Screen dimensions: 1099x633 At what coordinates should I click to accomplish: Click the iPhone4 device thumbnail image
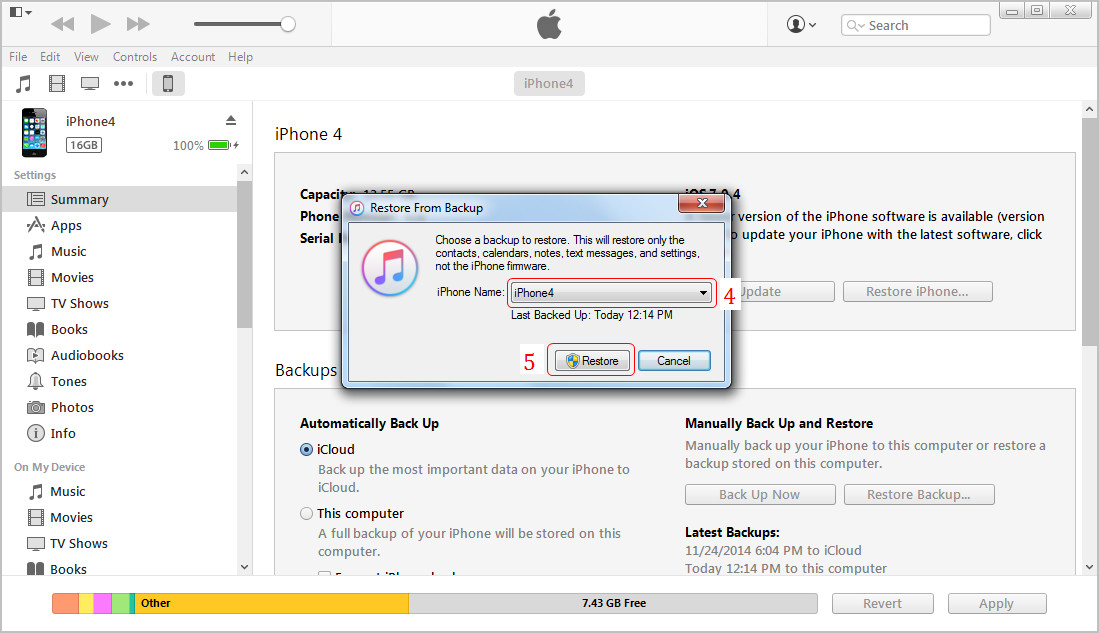tap(34, 132)
